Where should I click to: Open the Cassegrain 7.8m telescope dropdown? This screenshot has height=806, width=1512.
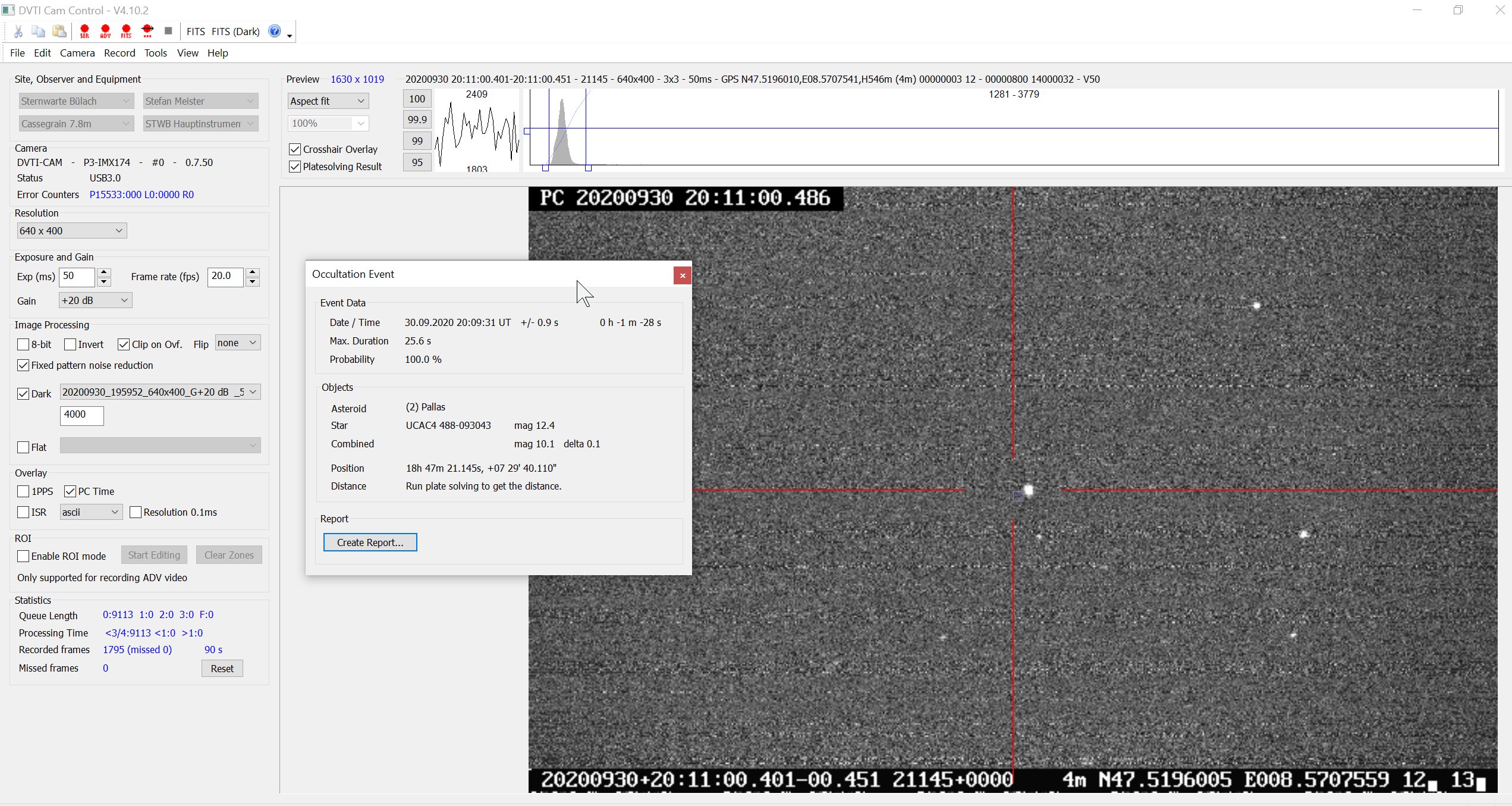[76, 124]
